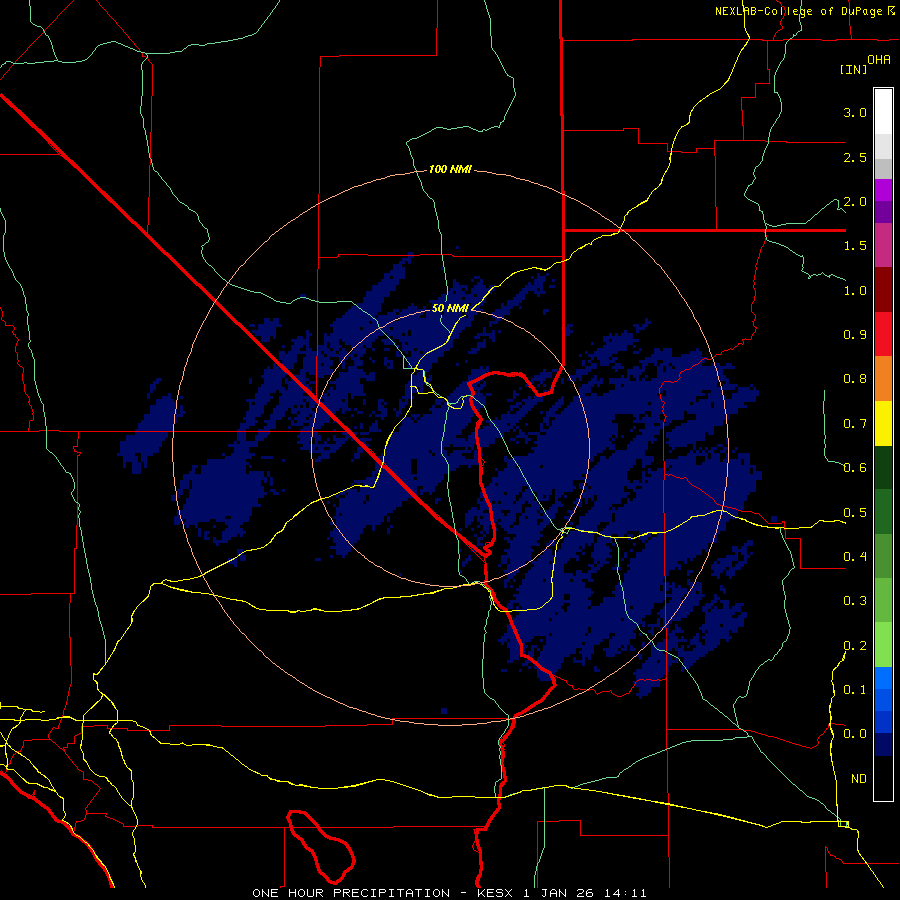Click the ONE HOUR PRECIPITATION caption text
This screenshot has width=900, height=900.
pyautogui.click(x=351, y=893)
